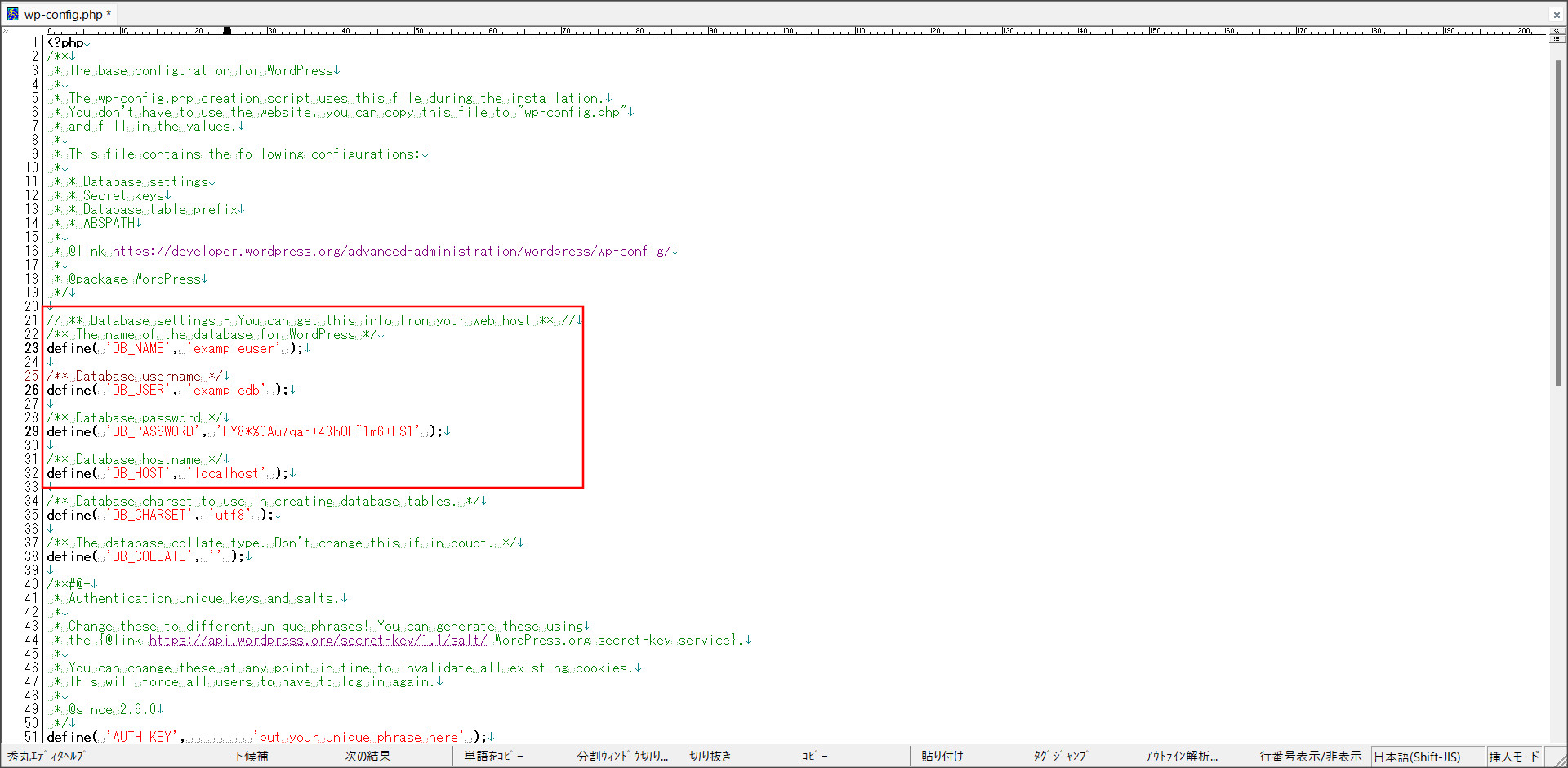Toggle the 挿入モード insert mode indicator
This screenshot has height=768, width=1568.
point(1513,757)
